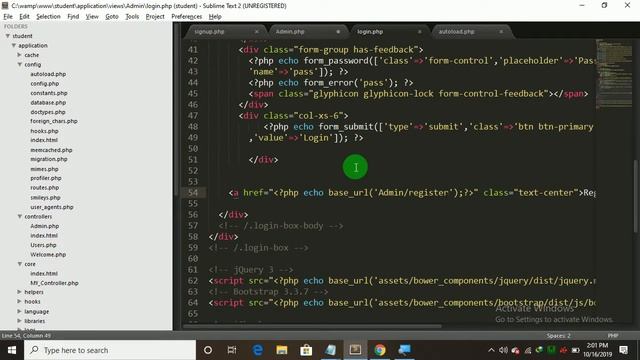640x360 pixels.
Task: Expand the libraries folder
Action: 19,321
